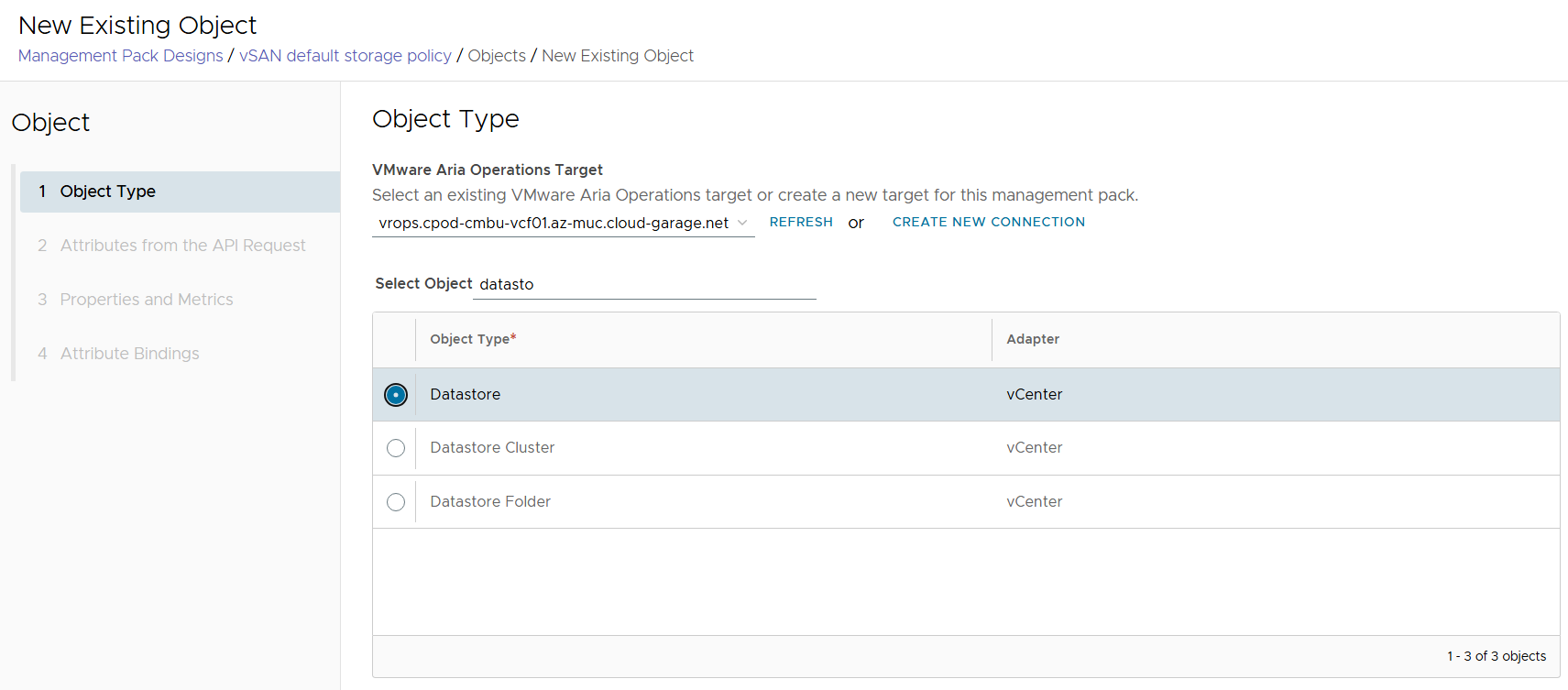This screenshot has width=1568, height=690.
Task: Jump to the Attribute Bindings step
Action: pos(129,354)
